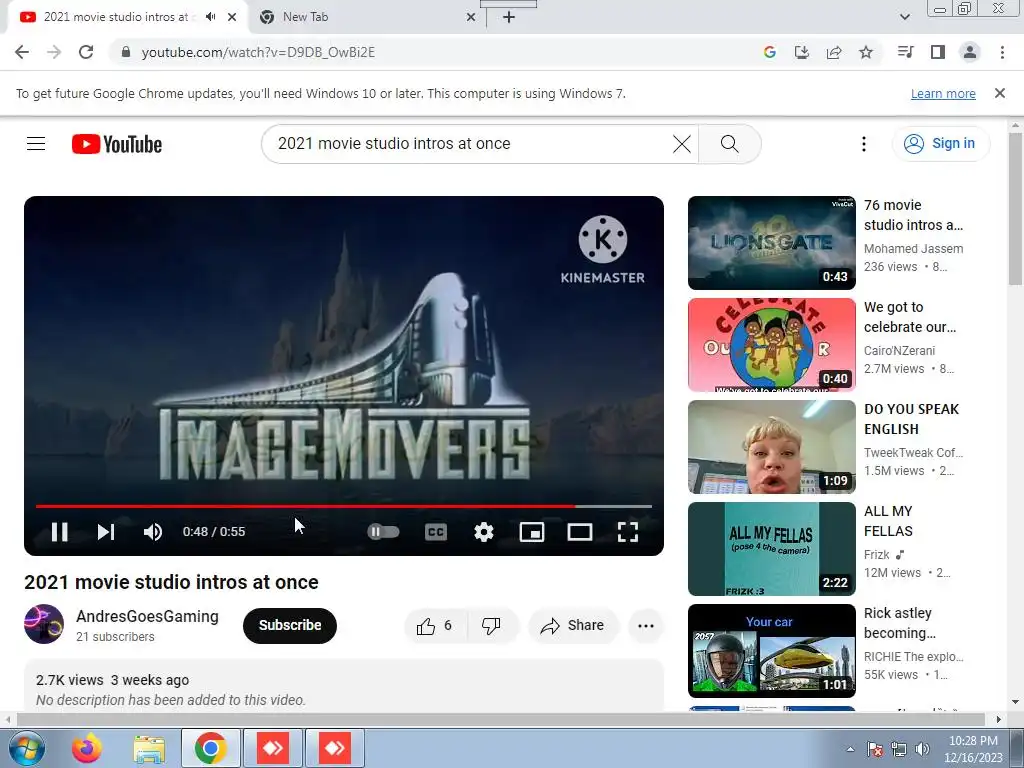Image resolution: width=1024 pixels, height=768 pixels.
Task: Mute the video volume speaker icon
Action: pyautogui.click(x=153, y=532)
